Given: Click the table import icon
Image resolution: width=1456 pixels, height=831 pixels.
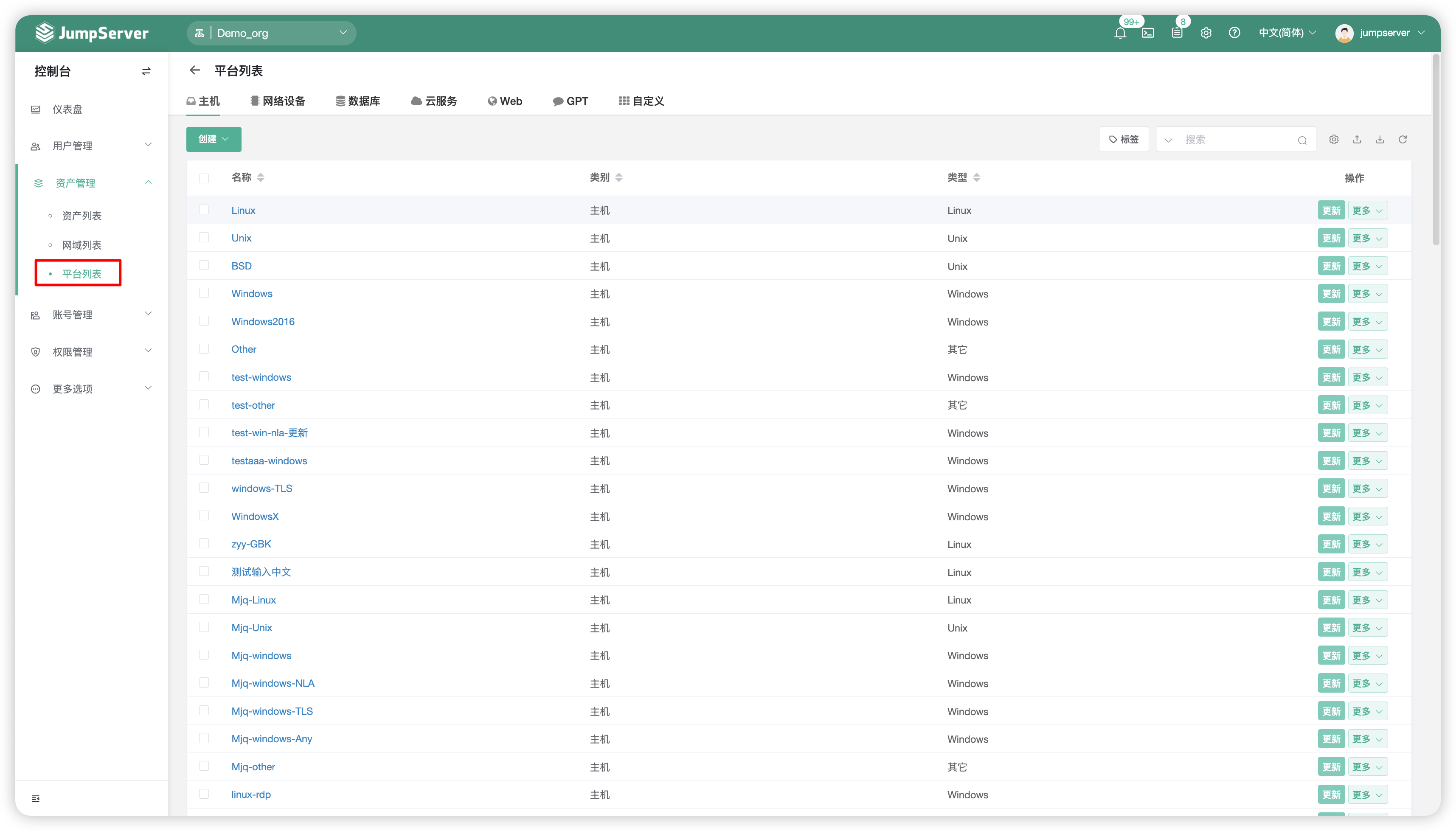Looking at the screenshot, I should 1357,139.
